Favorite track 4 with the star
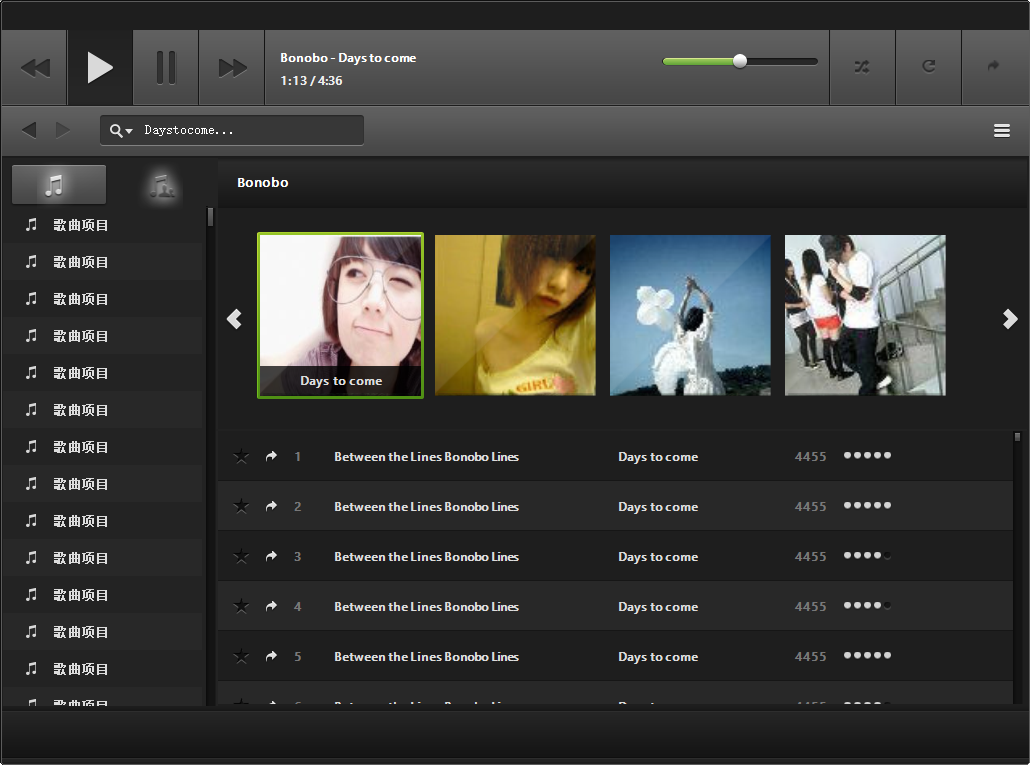This screenshot has width=1030, height=765. [241, 606]
